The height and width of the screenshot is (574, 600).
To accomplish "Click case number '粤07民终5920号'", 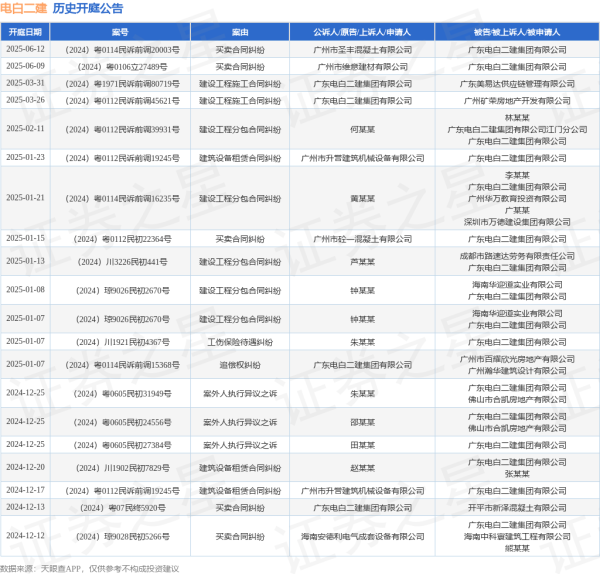I will (x=137, y=508).
